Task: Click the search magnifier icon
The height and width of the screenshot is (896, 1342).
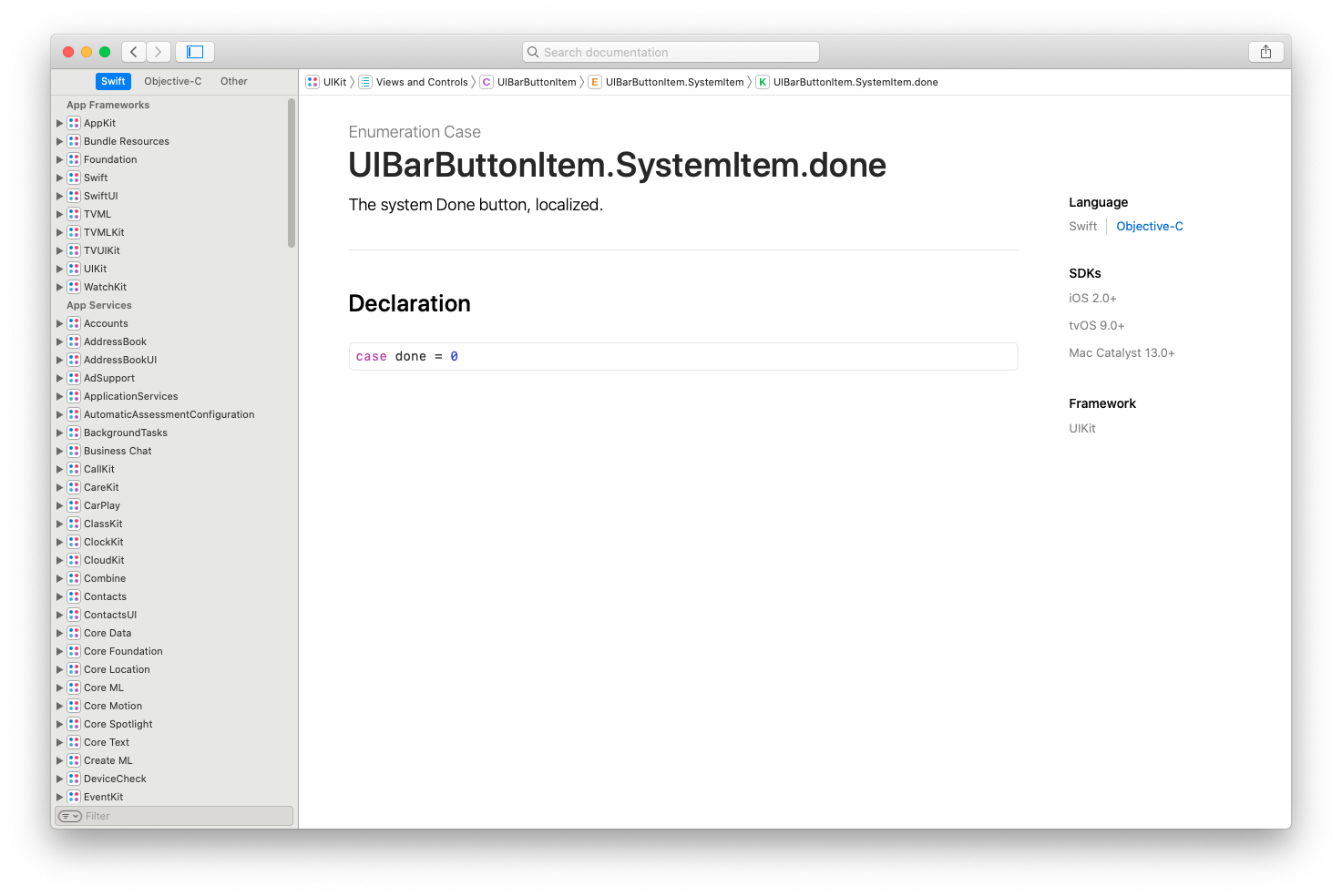Action: coord(533,52)
